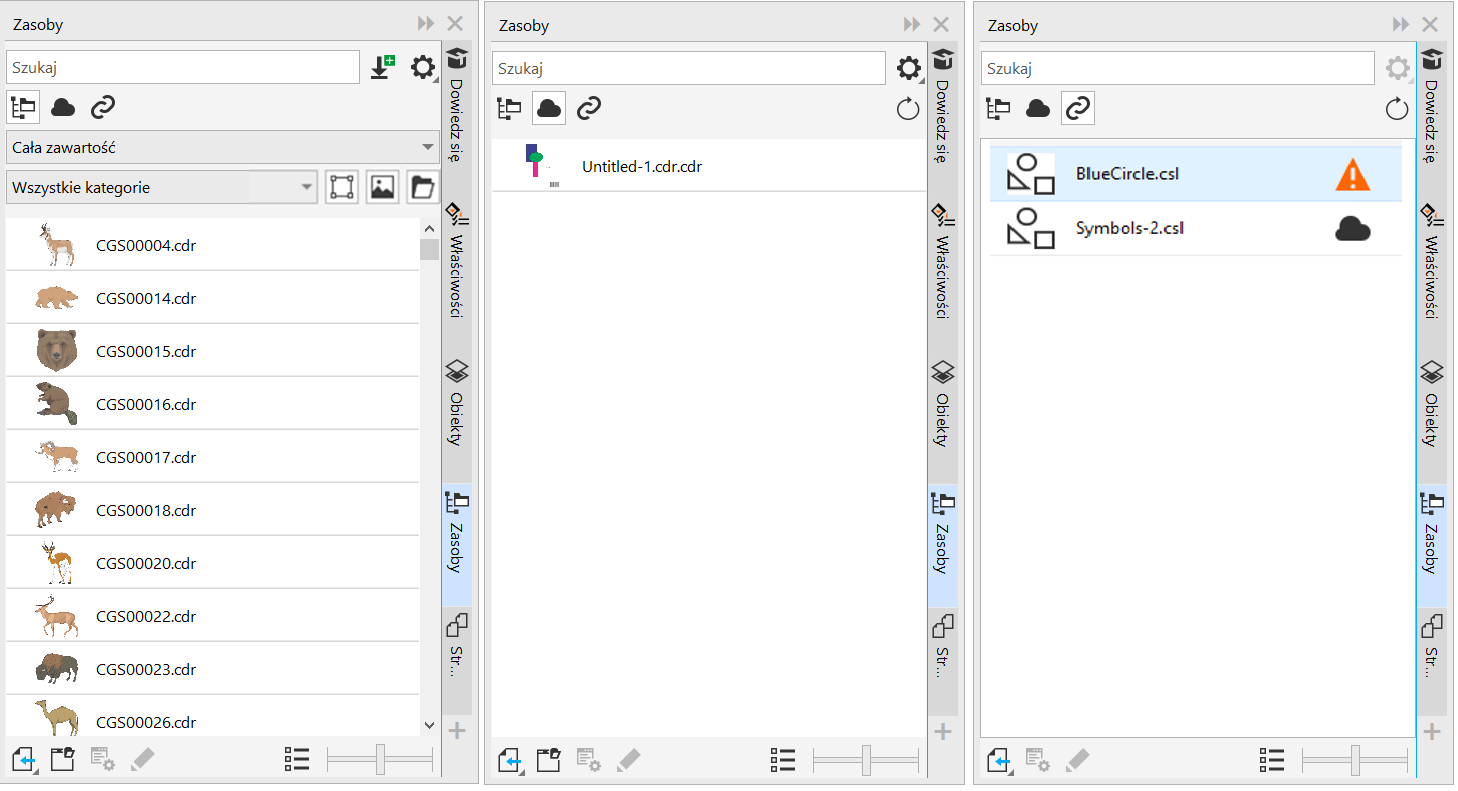
Task: Click the import icon beneath the animal clipart list
Action: [24, 760]
